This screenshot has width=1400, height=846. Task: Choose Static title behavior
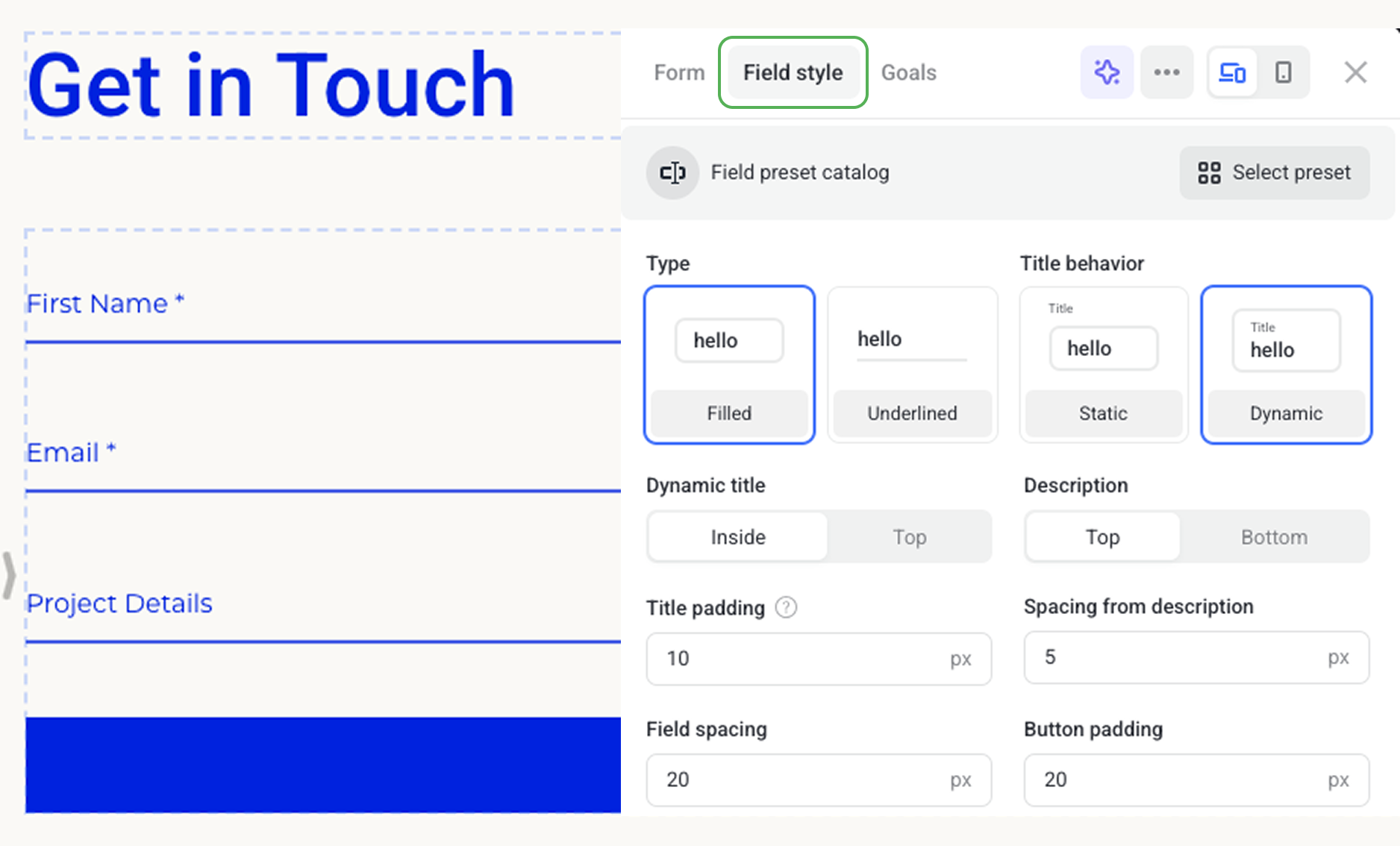pos(1103,365)
